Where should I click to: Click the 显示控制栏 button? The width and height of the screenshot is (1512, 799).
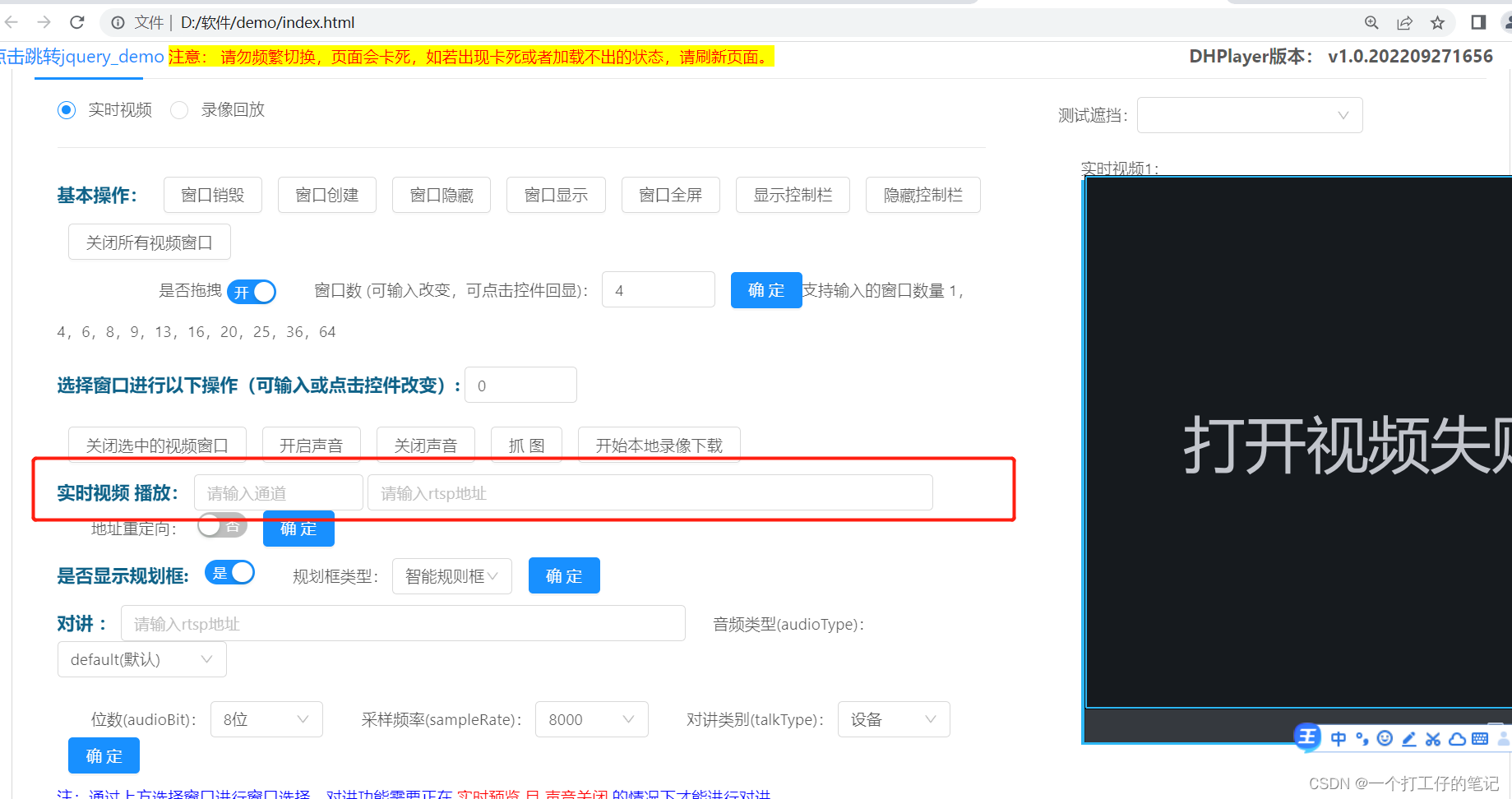[x=793, y=195]
